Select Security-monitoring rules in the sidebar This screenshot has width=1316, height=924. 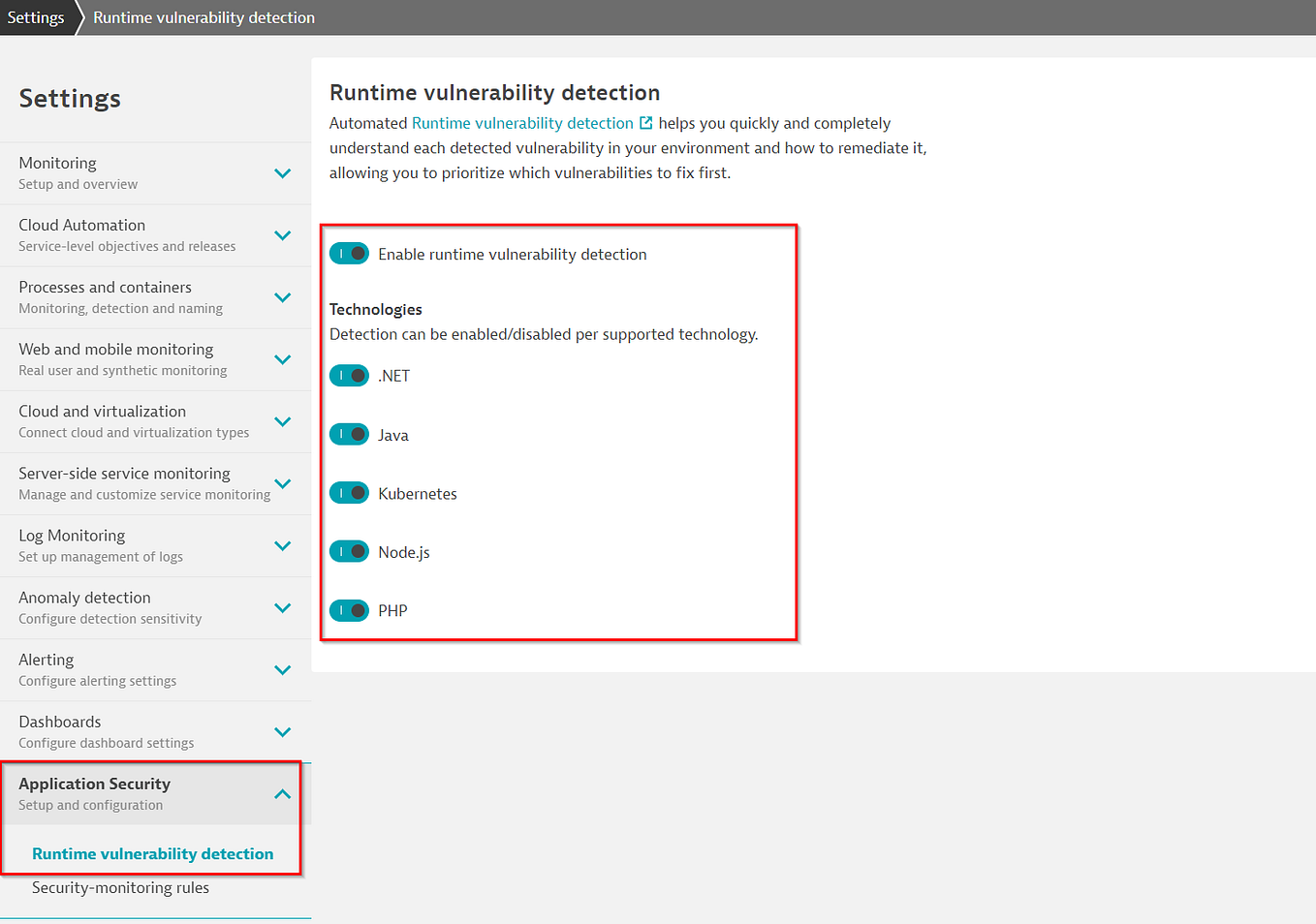pyautogui.click(x=120, y=887)
